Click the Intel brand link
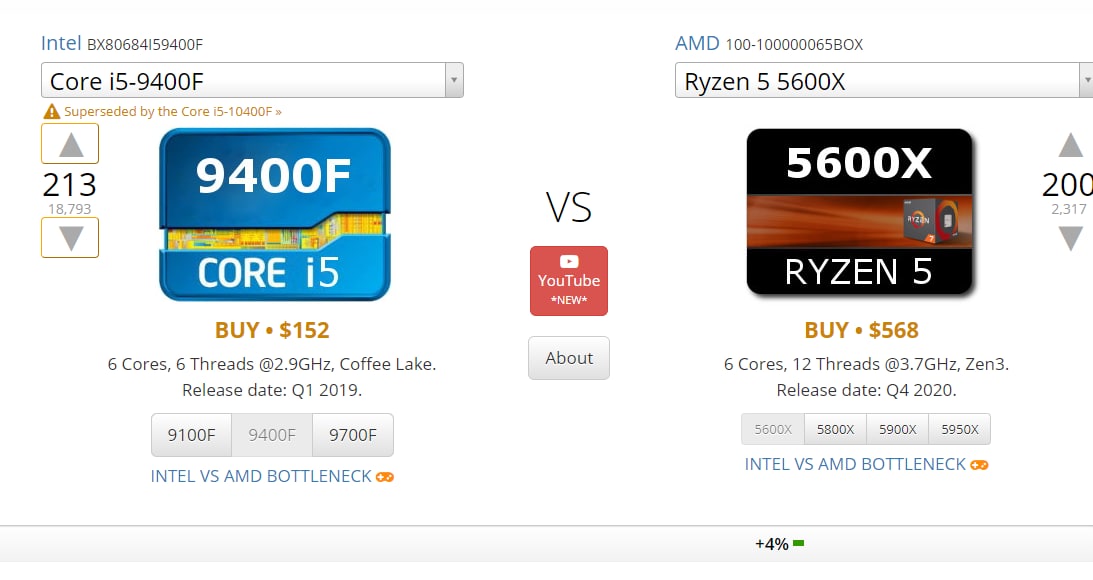The image size is (1093, 580). point(61,43)
